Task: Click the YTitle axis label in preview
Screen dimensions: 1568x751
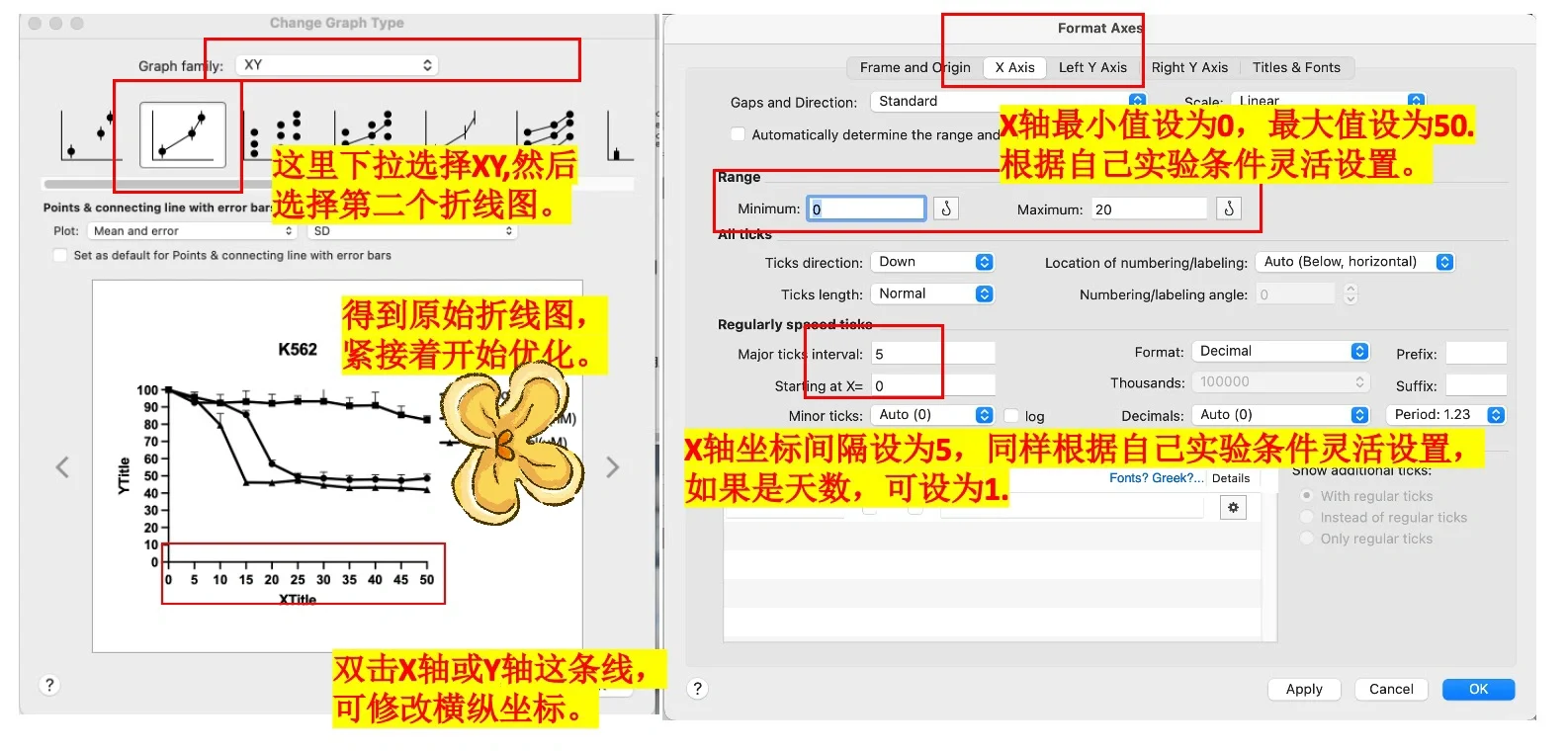Action: [124, 475]
